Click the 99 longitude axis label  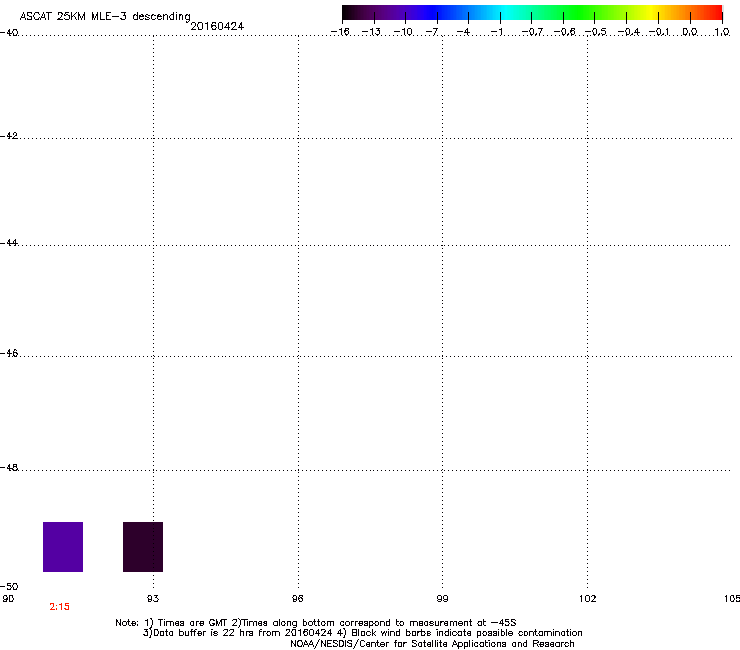[x=442, y=599]
